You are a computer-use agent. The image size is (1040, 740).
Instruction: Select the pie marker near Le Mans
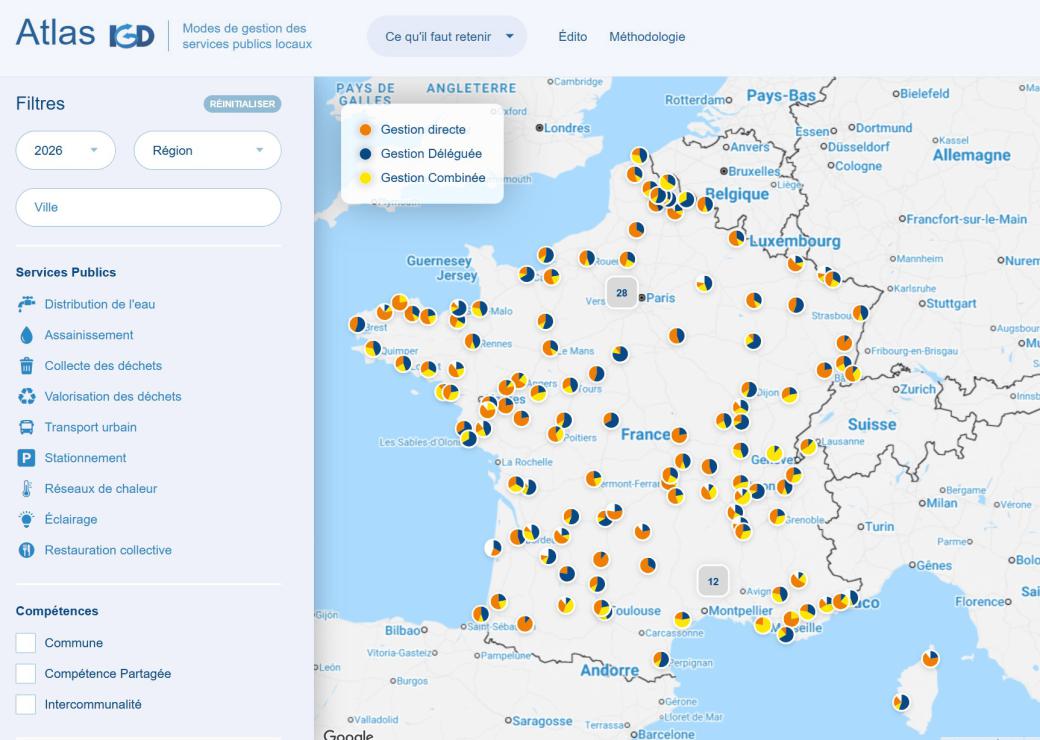pos(550,347)
